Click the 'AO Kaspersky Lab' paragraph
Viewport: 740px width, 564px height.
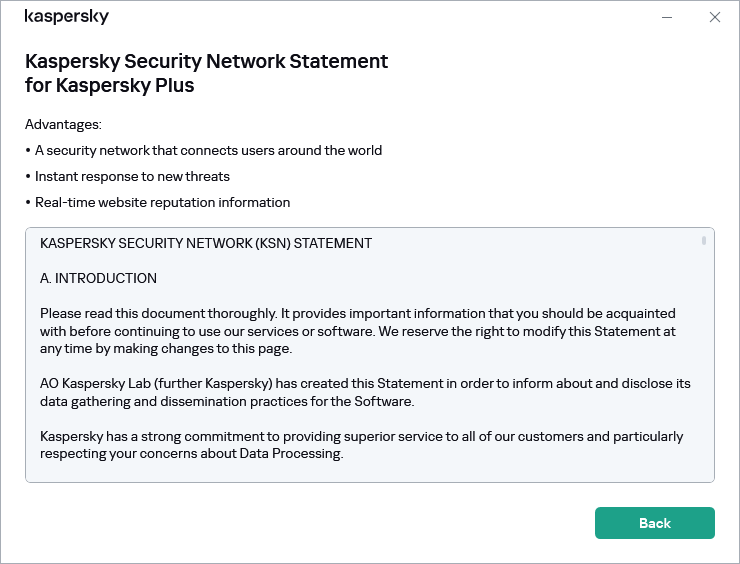coord(364,384)
